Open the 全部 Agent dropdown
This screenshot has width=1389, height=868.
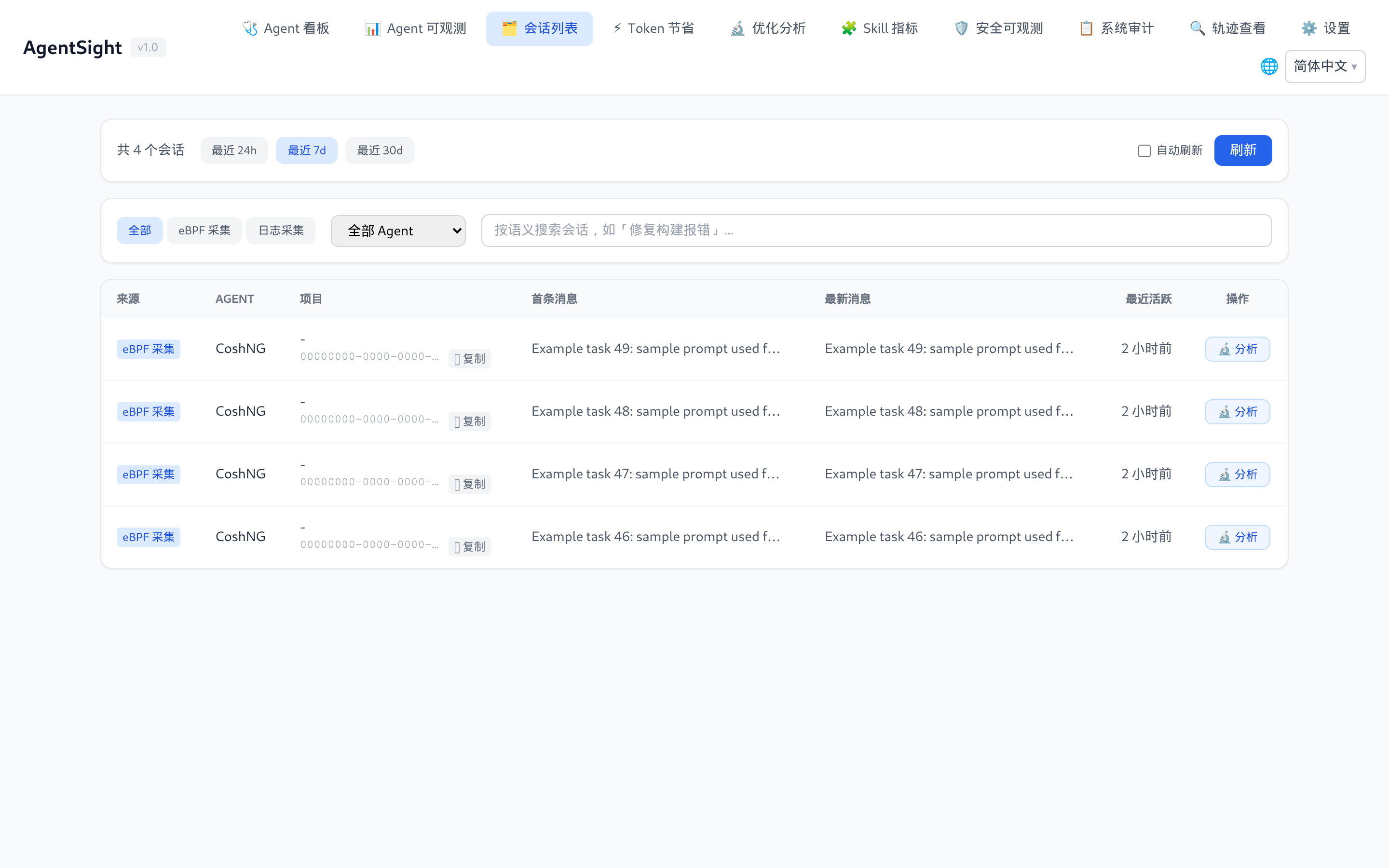[398, 231]
